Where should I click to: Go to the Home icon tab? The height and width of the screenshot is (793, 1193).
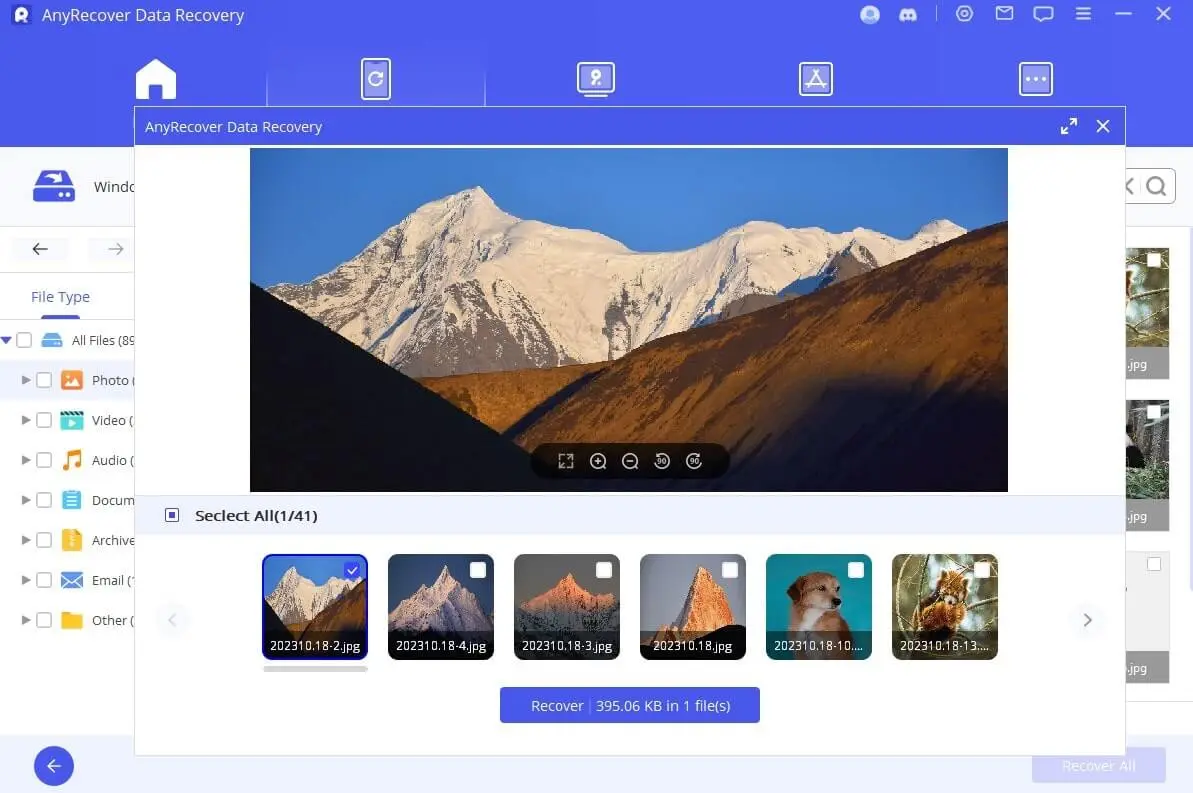(156, 79)
